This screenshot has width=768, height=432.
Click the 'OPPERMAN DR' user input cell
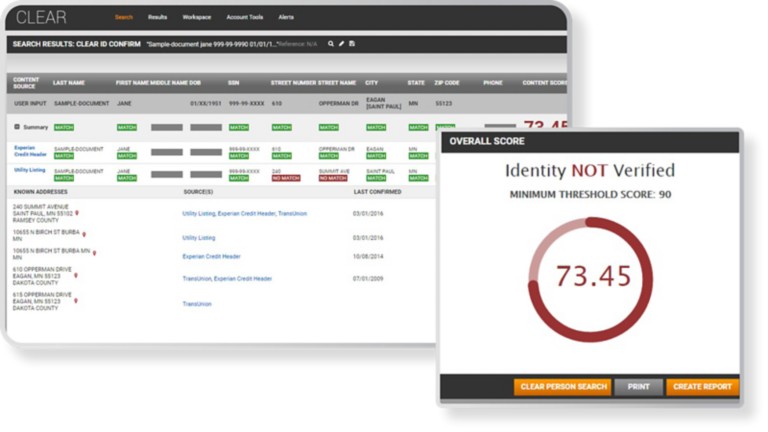pyautogui.click(x=338, y=104)
